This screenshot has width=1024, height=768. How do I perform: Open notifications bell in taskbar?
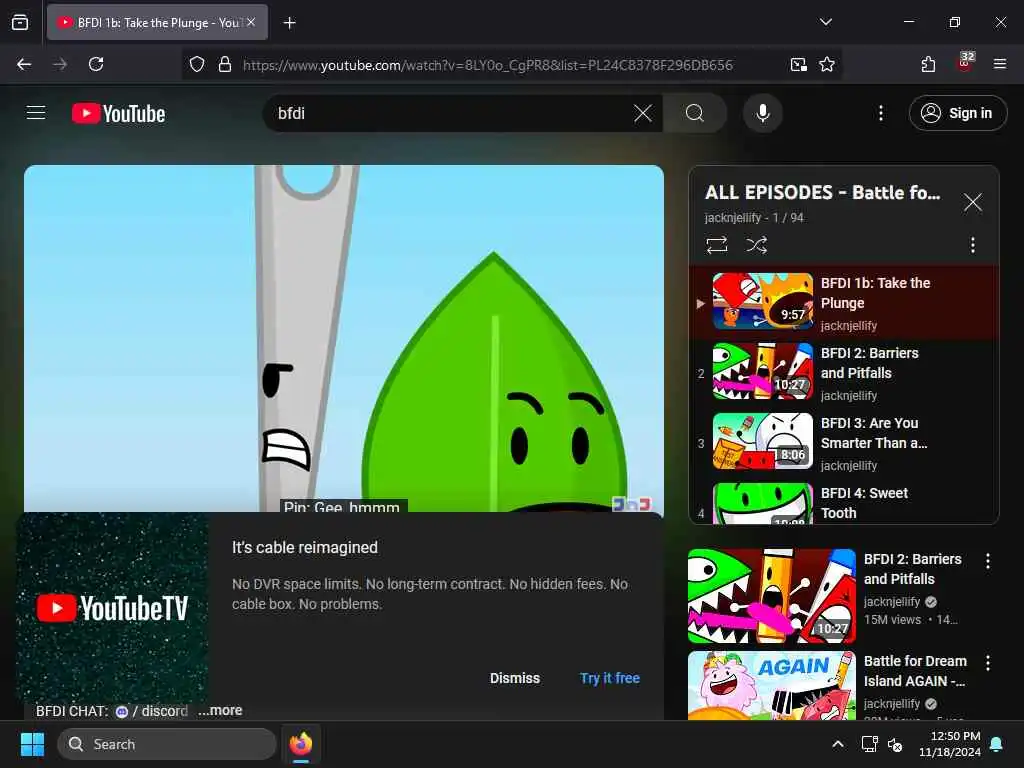(997, 744)
